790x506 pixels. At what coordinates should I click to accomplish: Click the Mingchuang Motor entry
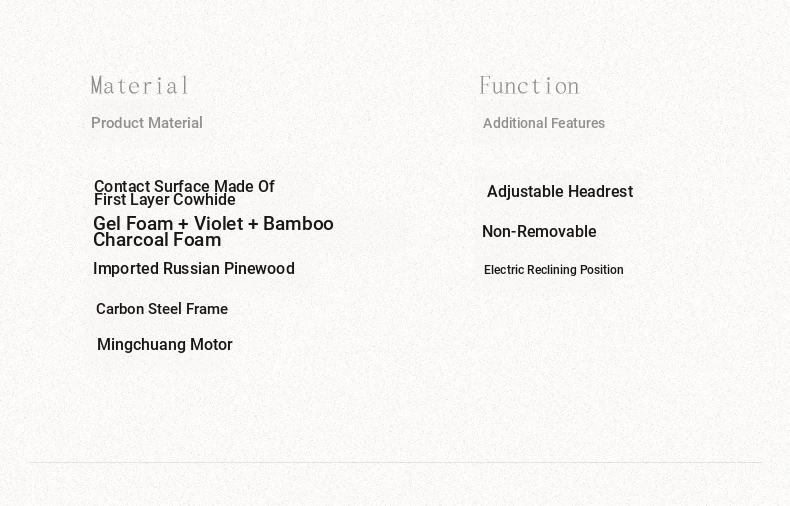click(x=165, y=344)
